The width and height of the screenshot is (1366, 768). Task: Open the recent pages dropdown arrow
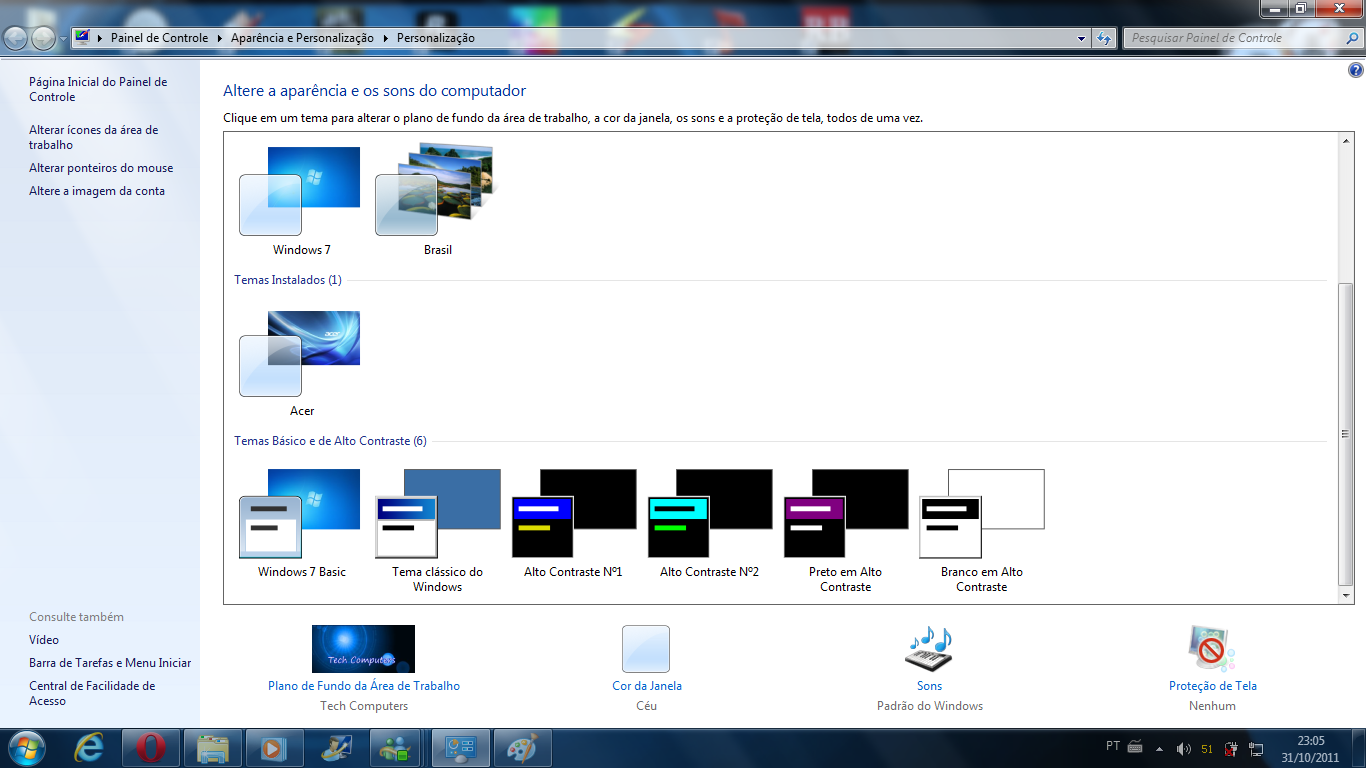point(64,39)
